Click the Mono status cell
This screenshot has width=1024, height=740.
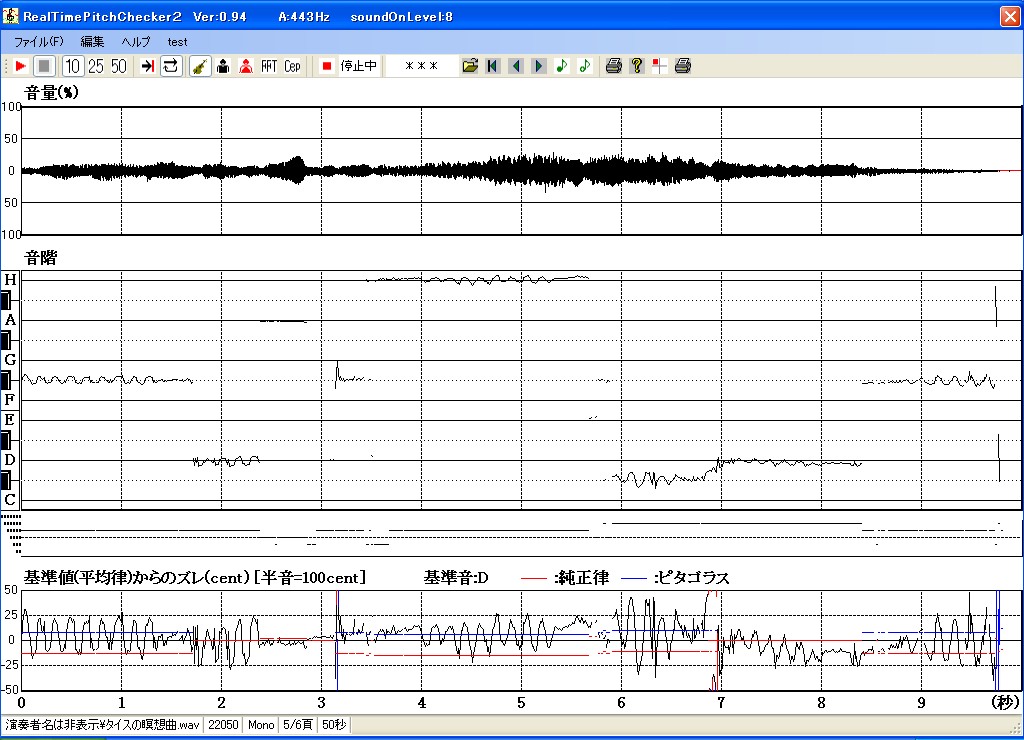click(261, 725)
